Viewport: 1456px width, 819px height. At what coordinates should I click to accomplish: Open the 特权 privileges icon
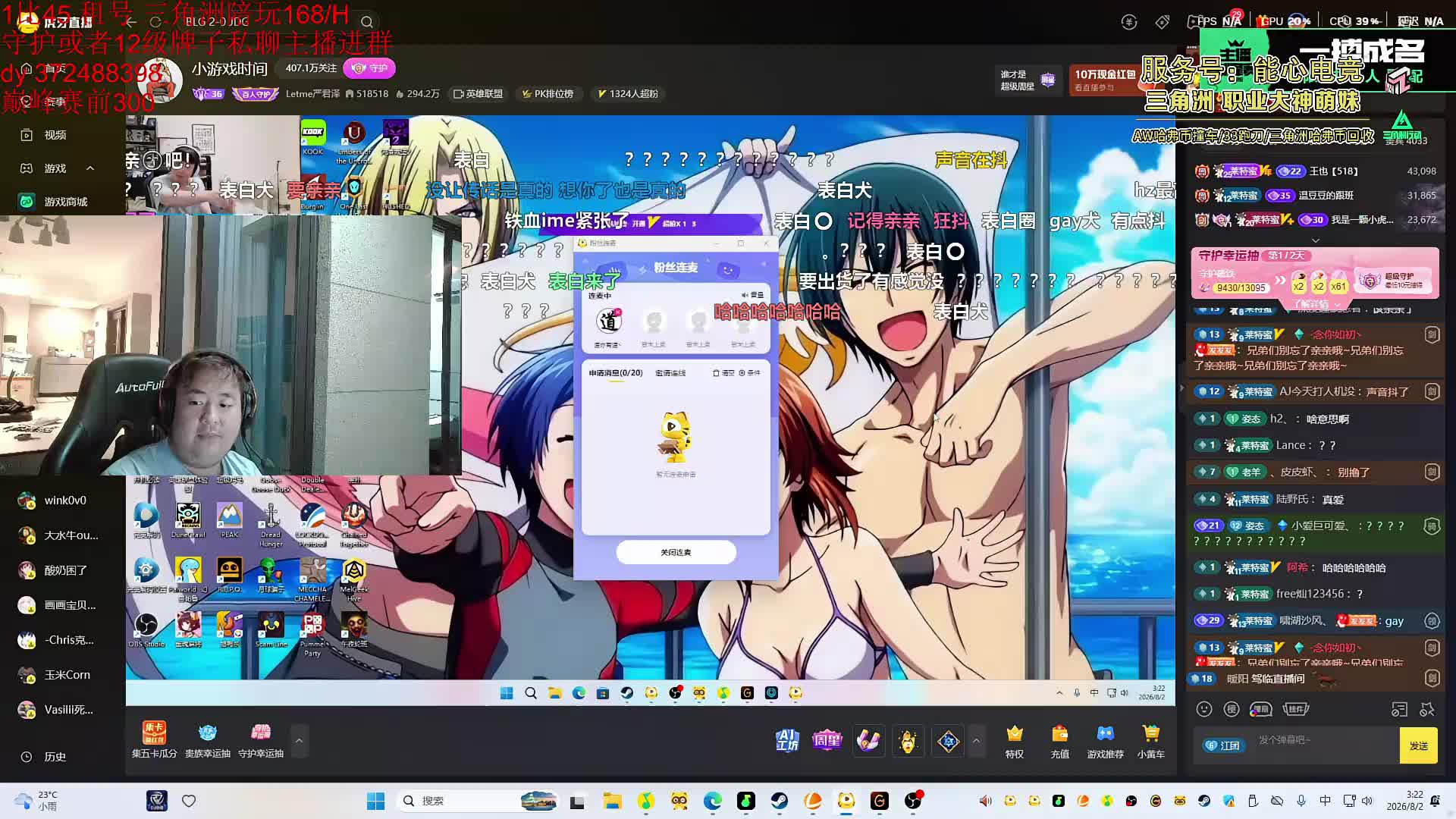pyautogui.click(x=1015, y=742)
